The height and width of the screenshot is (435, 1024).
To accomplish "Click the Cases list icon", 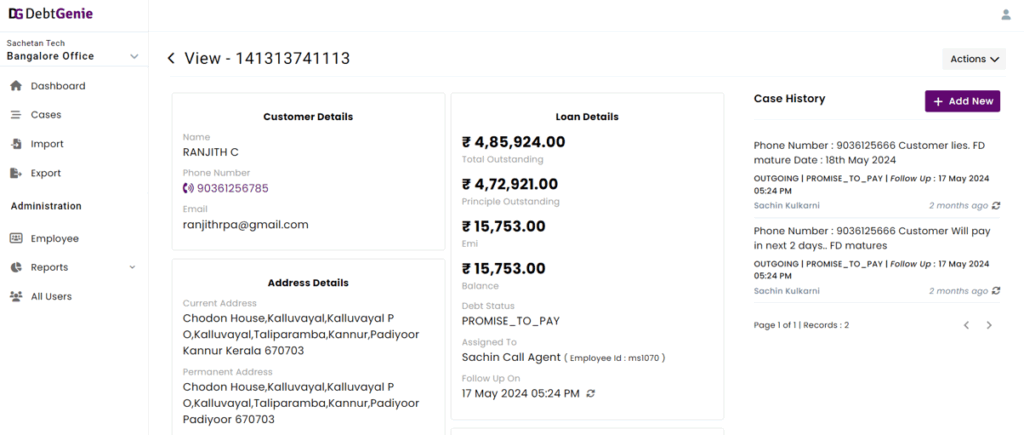I will click(16, 114).
